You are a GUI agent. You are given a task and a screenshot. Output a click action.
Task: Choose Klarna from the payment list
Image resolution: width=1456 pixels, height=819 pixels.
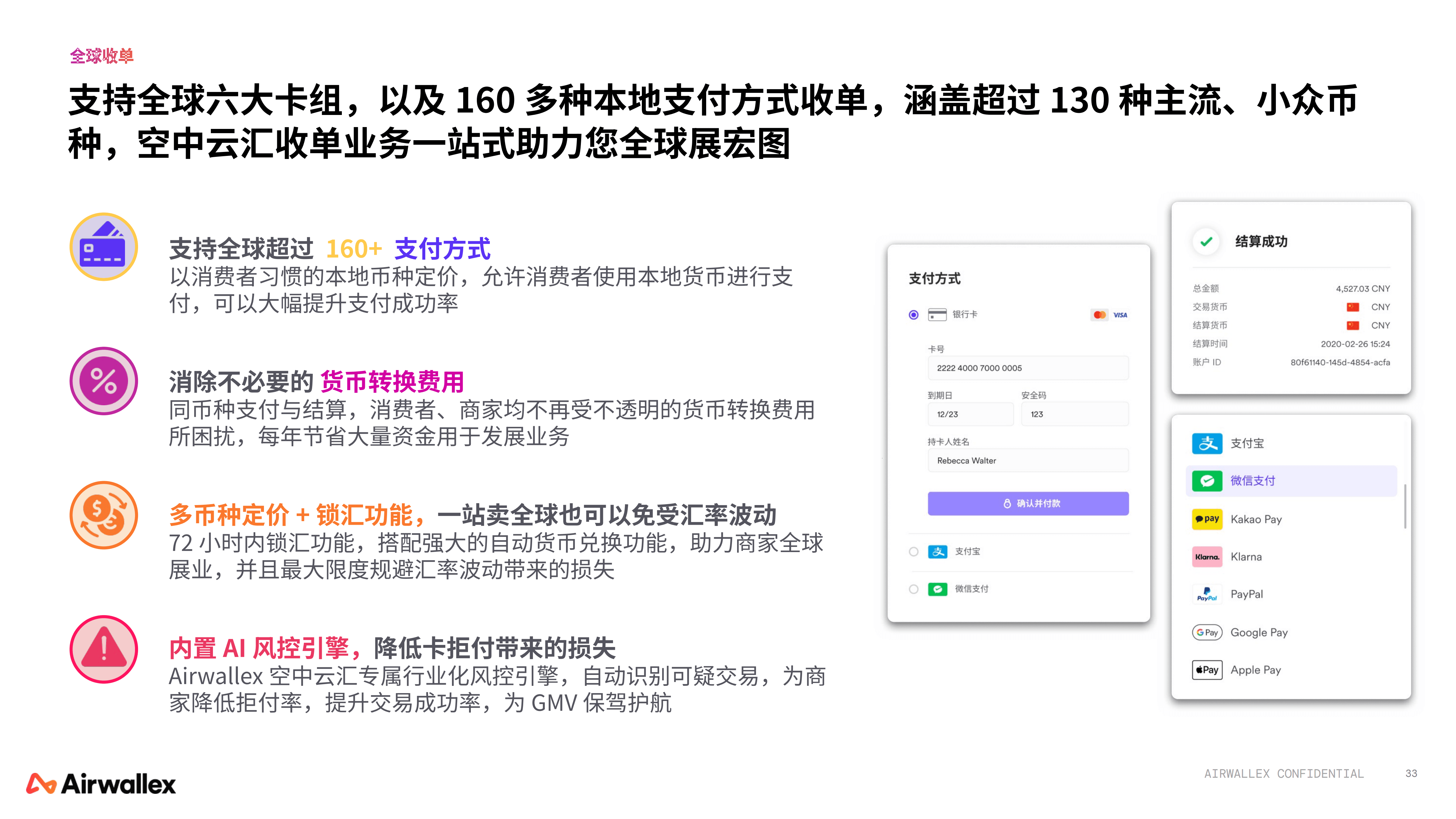click(1292, 557)
